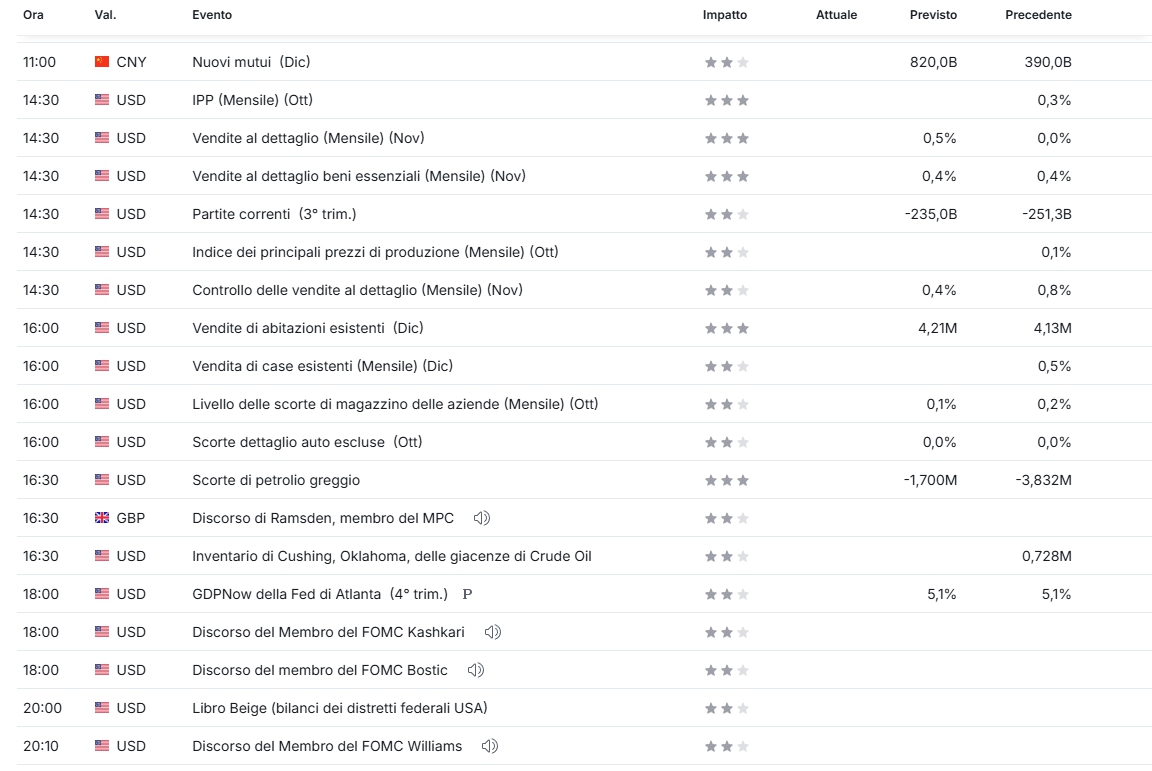Click the 'Precedente' column header
Screen dimensions: 1152x771
pos(1038,15)
